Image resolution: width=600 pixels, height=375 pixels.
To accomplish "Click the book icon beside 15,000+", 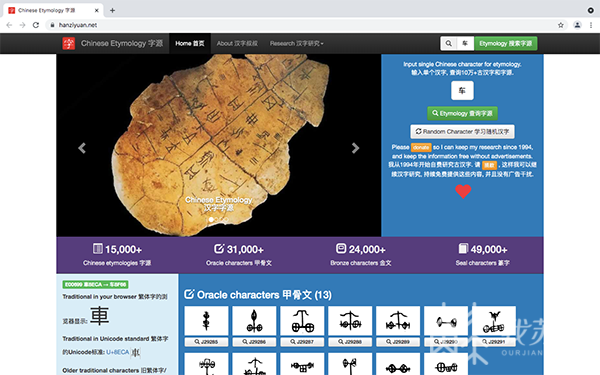I will click(98, 249).
